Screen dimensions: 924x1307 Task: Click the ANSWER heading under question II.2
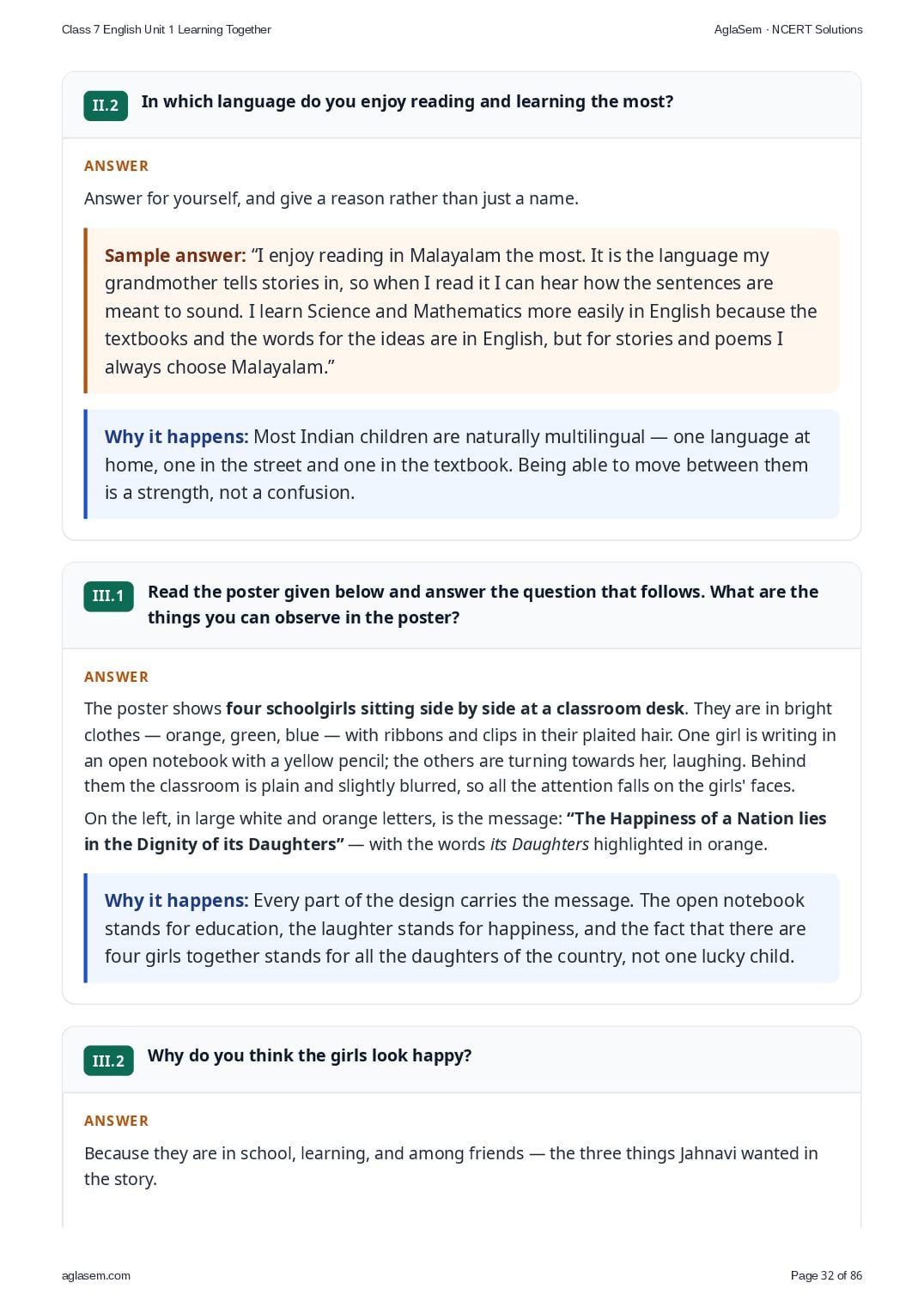(x=116, y=166)
